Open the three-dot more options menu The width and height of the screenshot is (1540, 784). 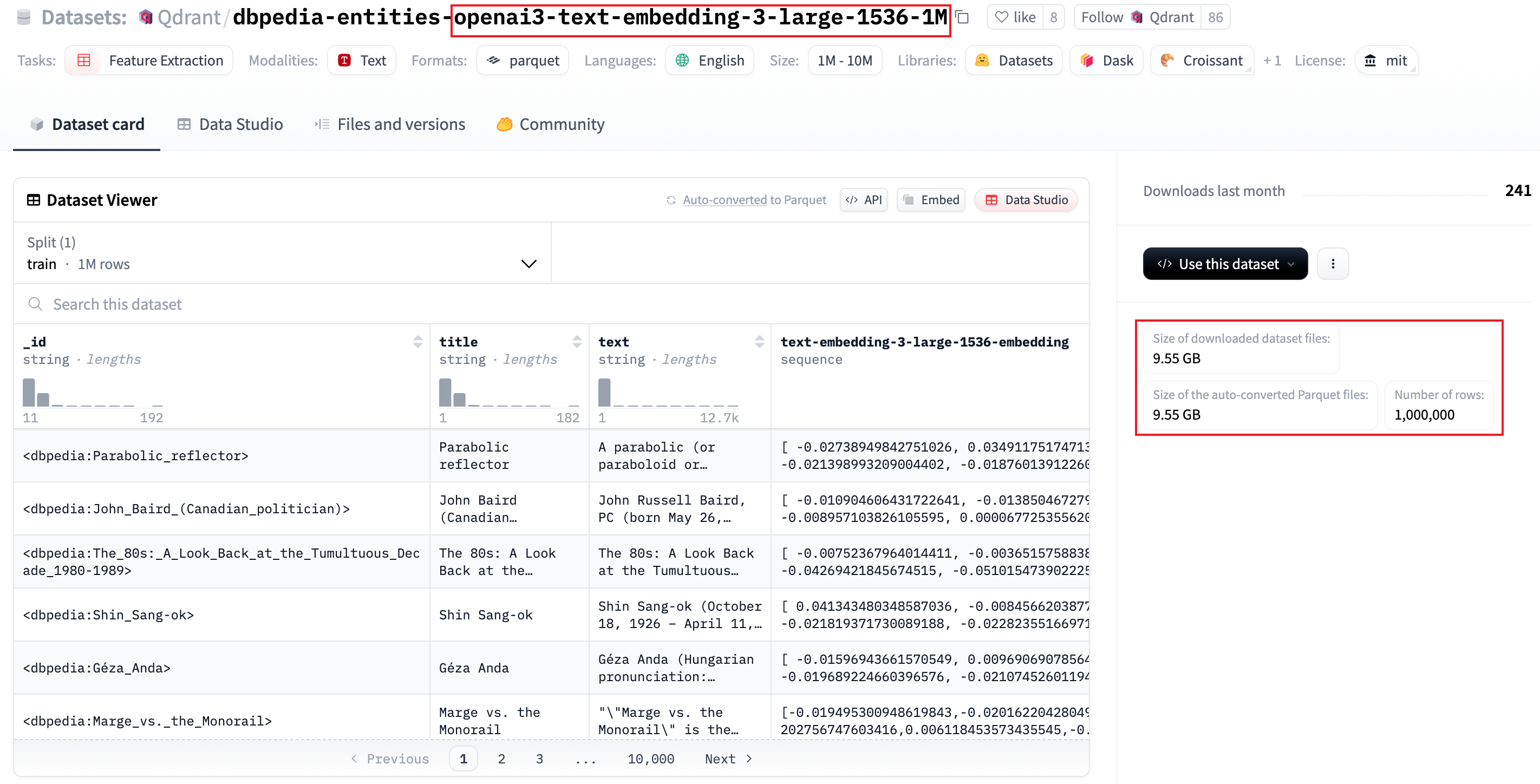click(1333, 264)
